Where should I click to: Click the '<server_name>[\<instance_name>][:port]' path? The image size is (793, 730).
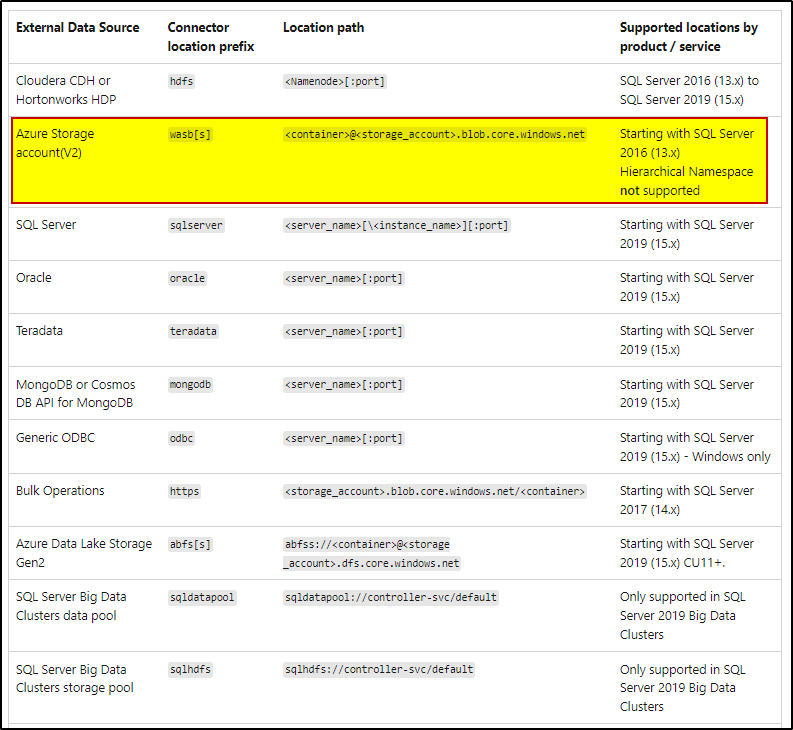point(396,225)
